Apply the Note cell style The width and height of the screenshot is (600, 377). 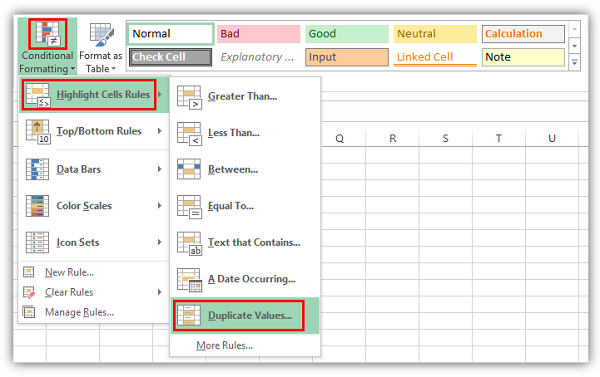tap(523, 57)
